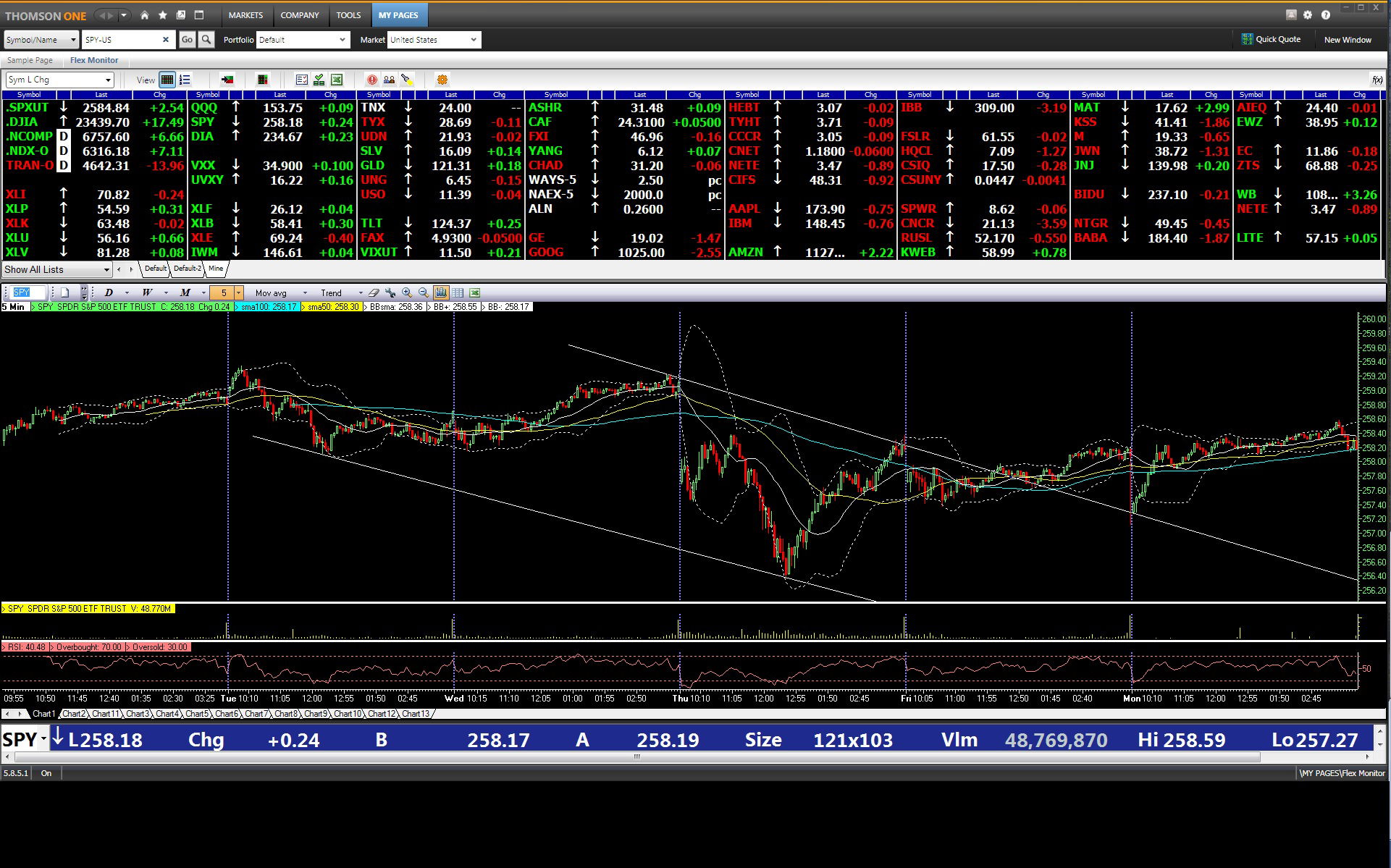Open the help question mark icon
Image resolution: width=1391 pixels, height=868 pixels.
(x=1326, y=14)
